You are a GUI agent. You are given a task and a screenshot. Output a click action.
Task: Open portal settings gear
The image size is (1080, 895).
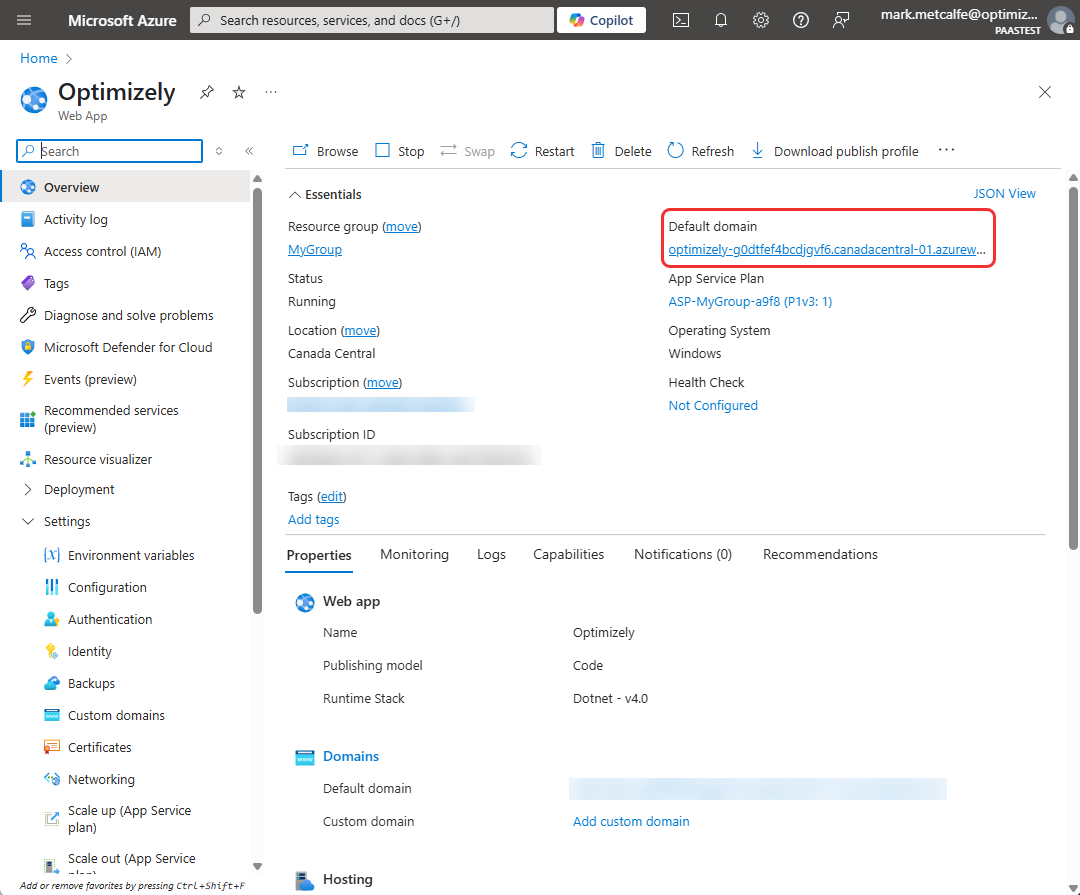760,20
